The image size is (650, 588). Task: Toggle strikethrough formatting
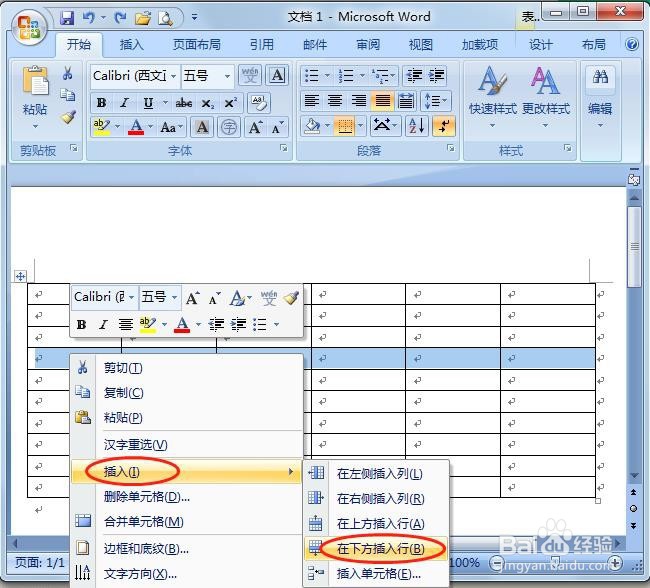click(184, 103)
